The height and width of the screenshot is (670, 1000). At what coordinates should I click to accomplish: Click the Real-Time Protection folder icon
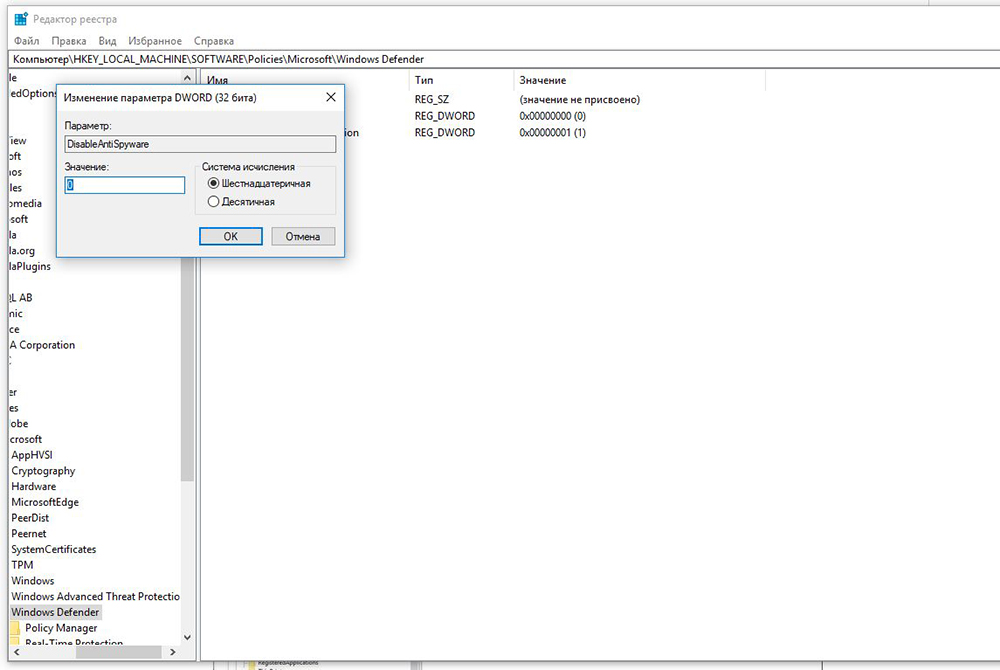coord(16,644)
